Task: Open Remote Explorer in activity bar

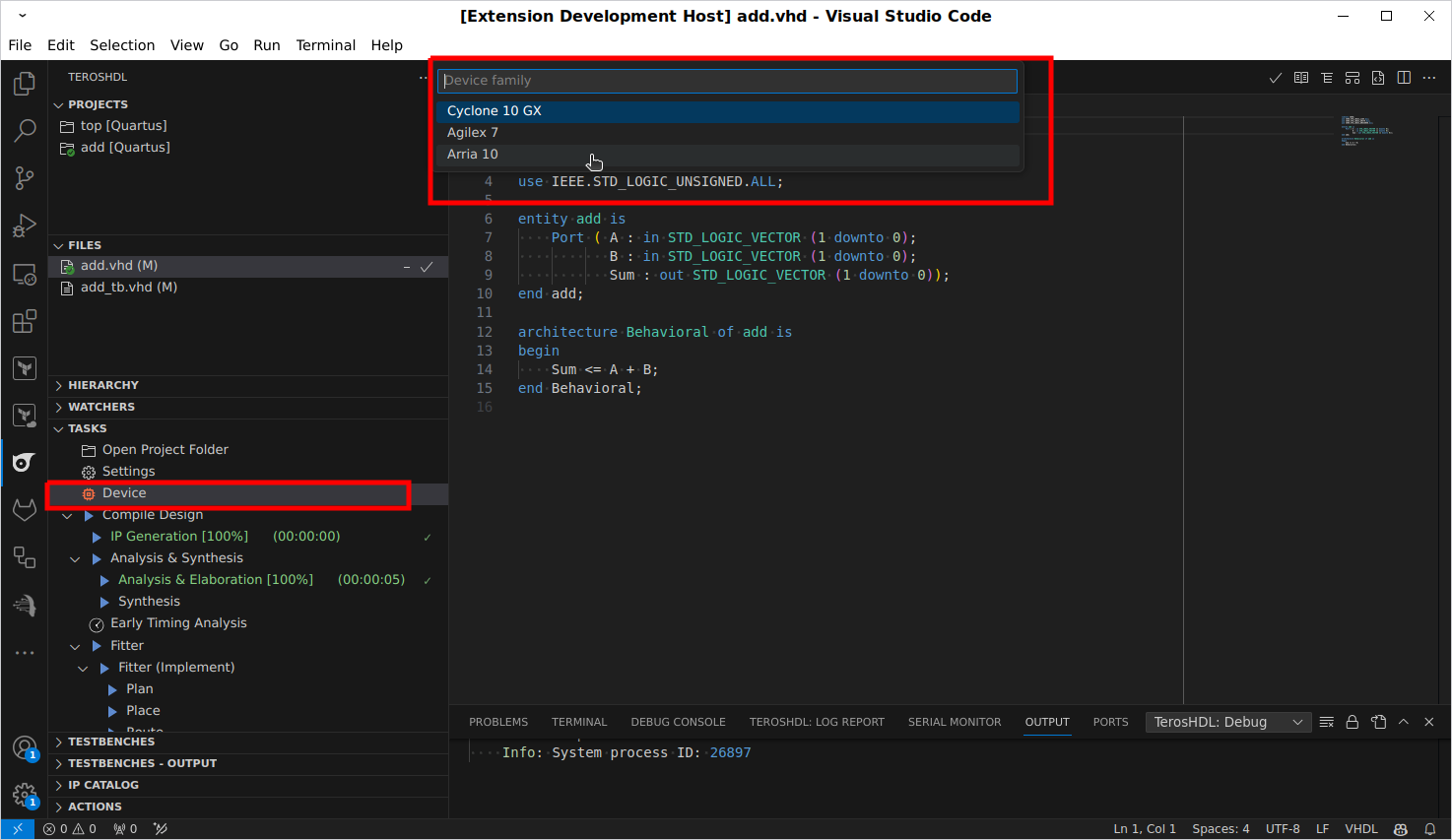Action: pyautogui.click(x=25, y=274)
